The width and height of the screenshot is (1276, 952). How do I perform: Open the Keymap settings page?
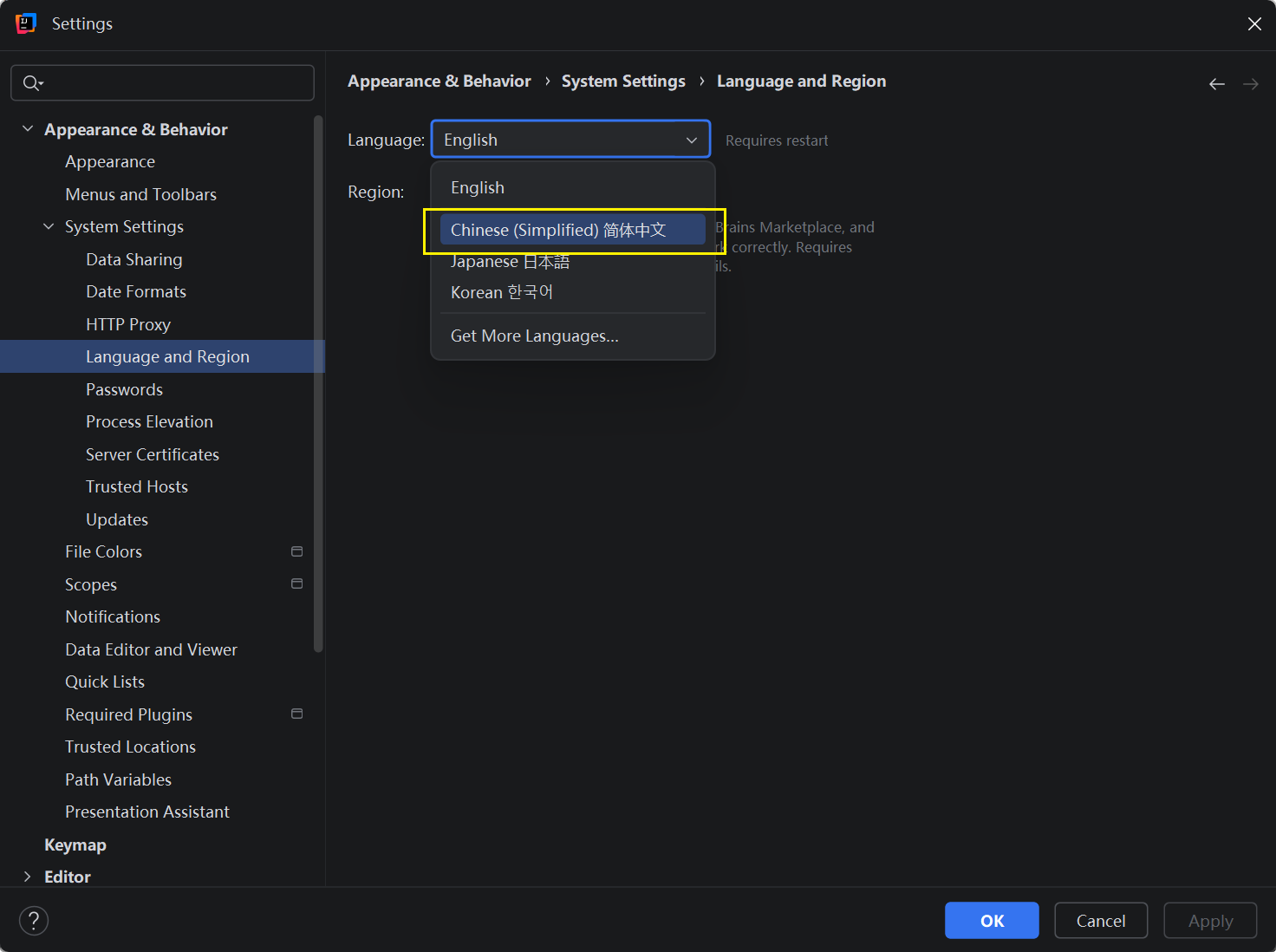click(75, 844)
